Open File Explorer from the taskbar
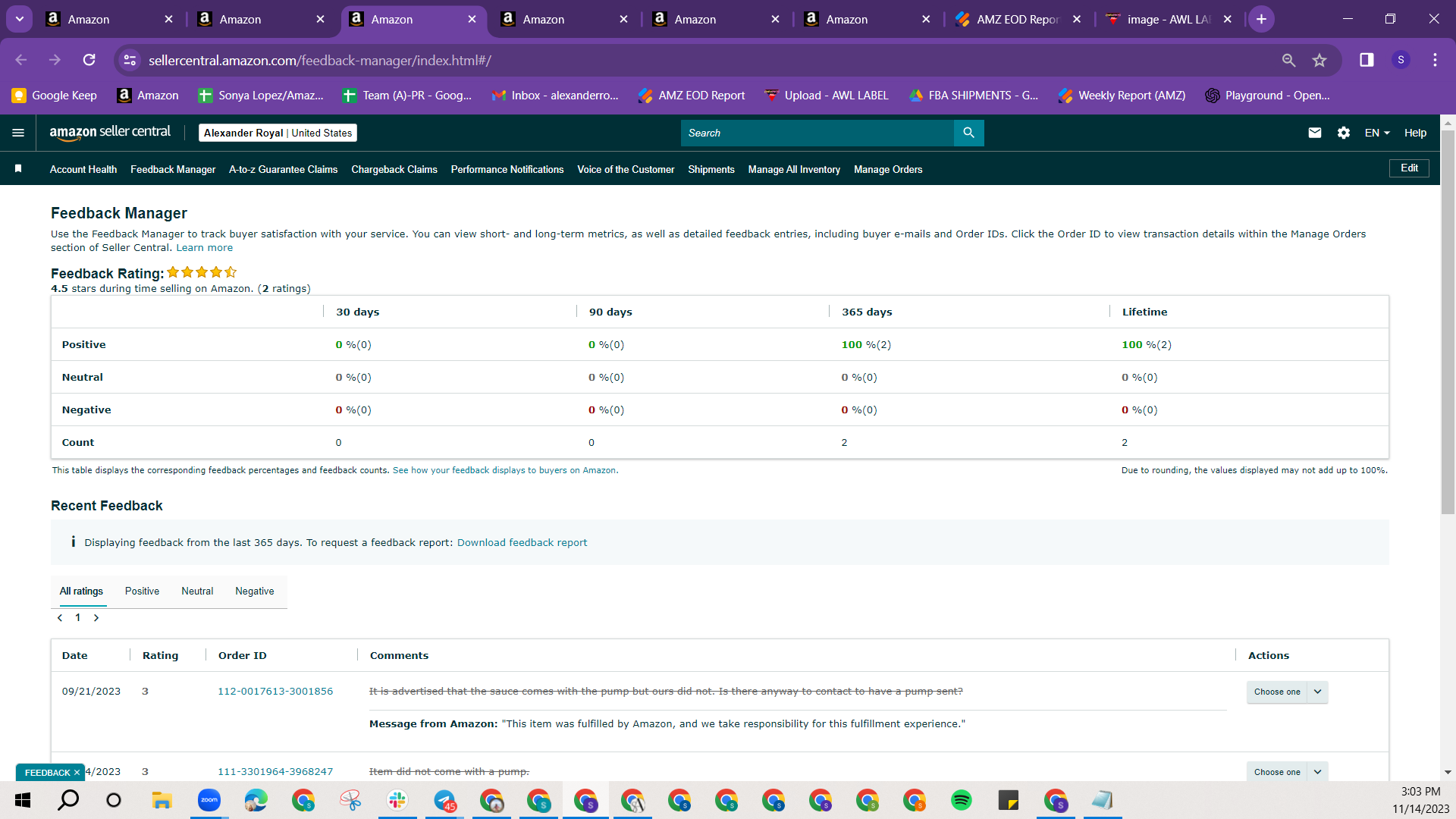The height and width of the screenshot is (819, 1456). click(x=162, y=800)
